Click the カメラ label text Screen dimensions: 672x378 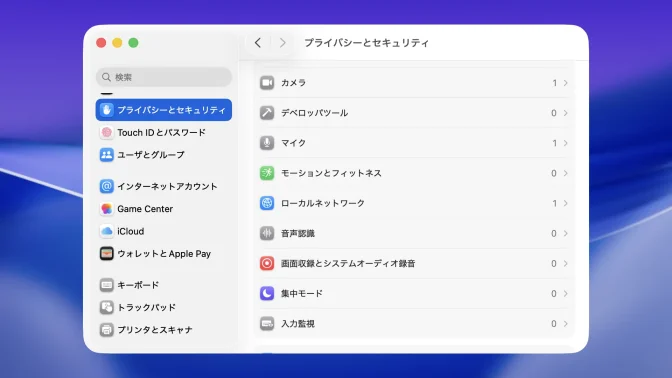[x=293, y=83]
